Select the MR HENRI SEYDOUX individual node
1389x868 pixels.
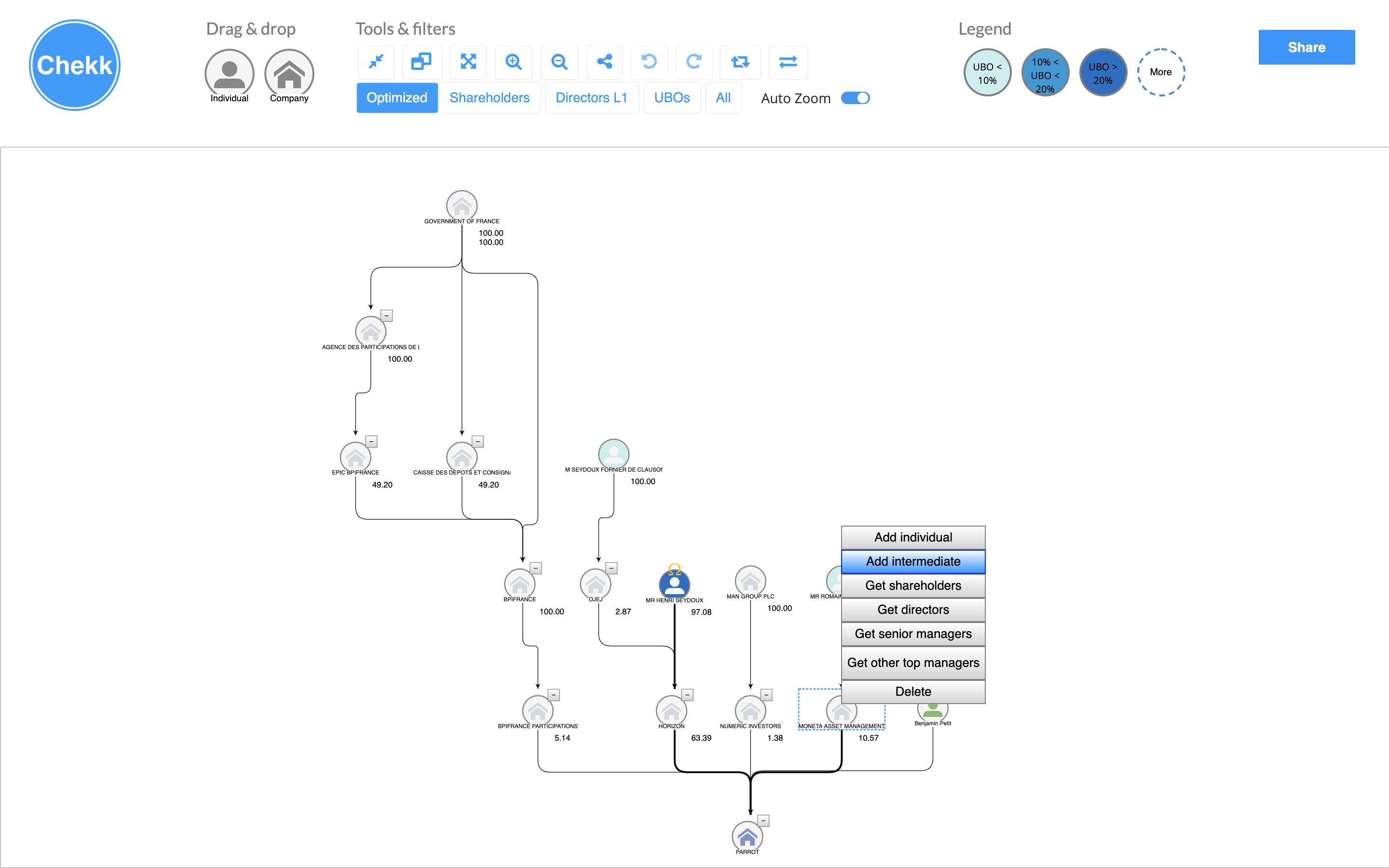(x=674, y=584)
